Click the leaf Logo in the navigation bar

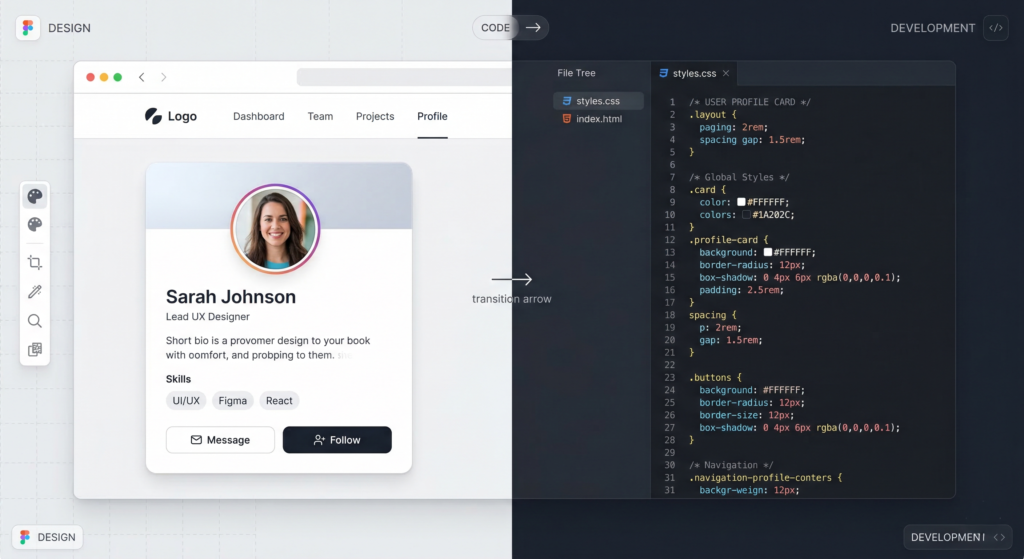(170, 116)
